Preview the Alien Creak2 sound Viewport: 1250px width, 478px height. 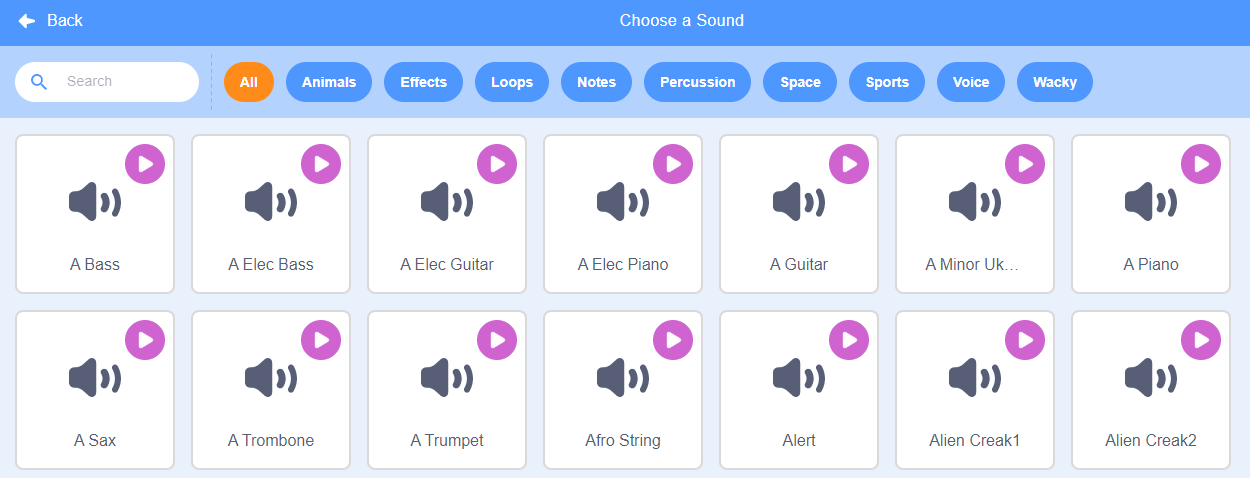1201,340
